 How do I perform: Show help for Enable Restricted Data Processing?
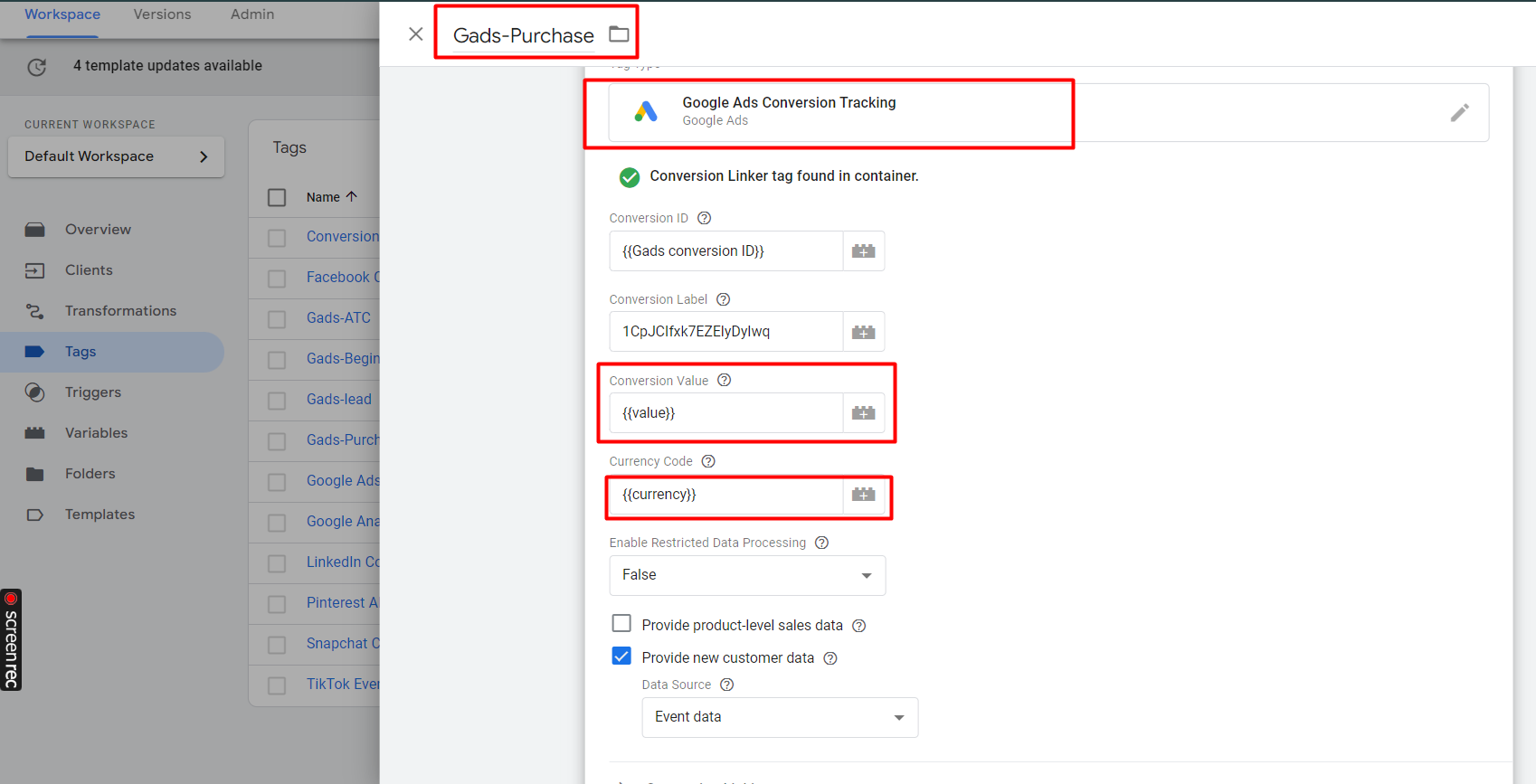tap(821, 543)
